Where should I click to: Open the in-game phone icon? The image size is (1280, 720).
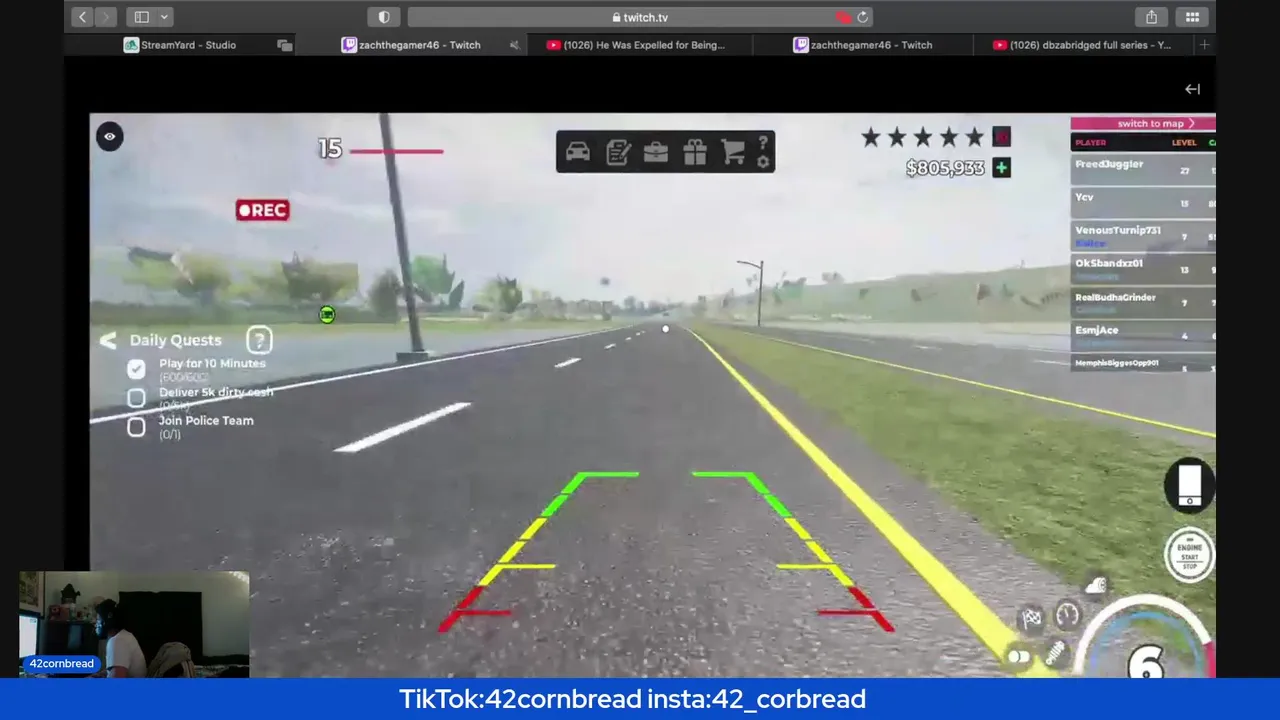tap(1189, 485)
